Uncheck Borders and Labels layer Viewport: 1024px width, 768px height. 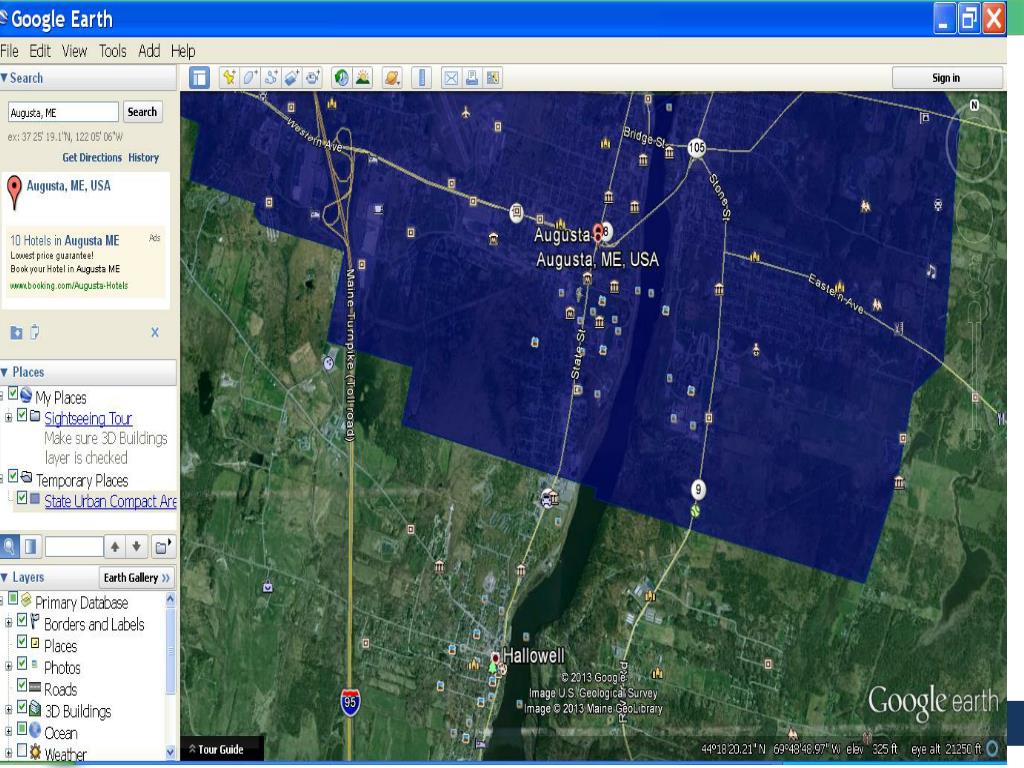pyautogui.click(x=22, y=619)
